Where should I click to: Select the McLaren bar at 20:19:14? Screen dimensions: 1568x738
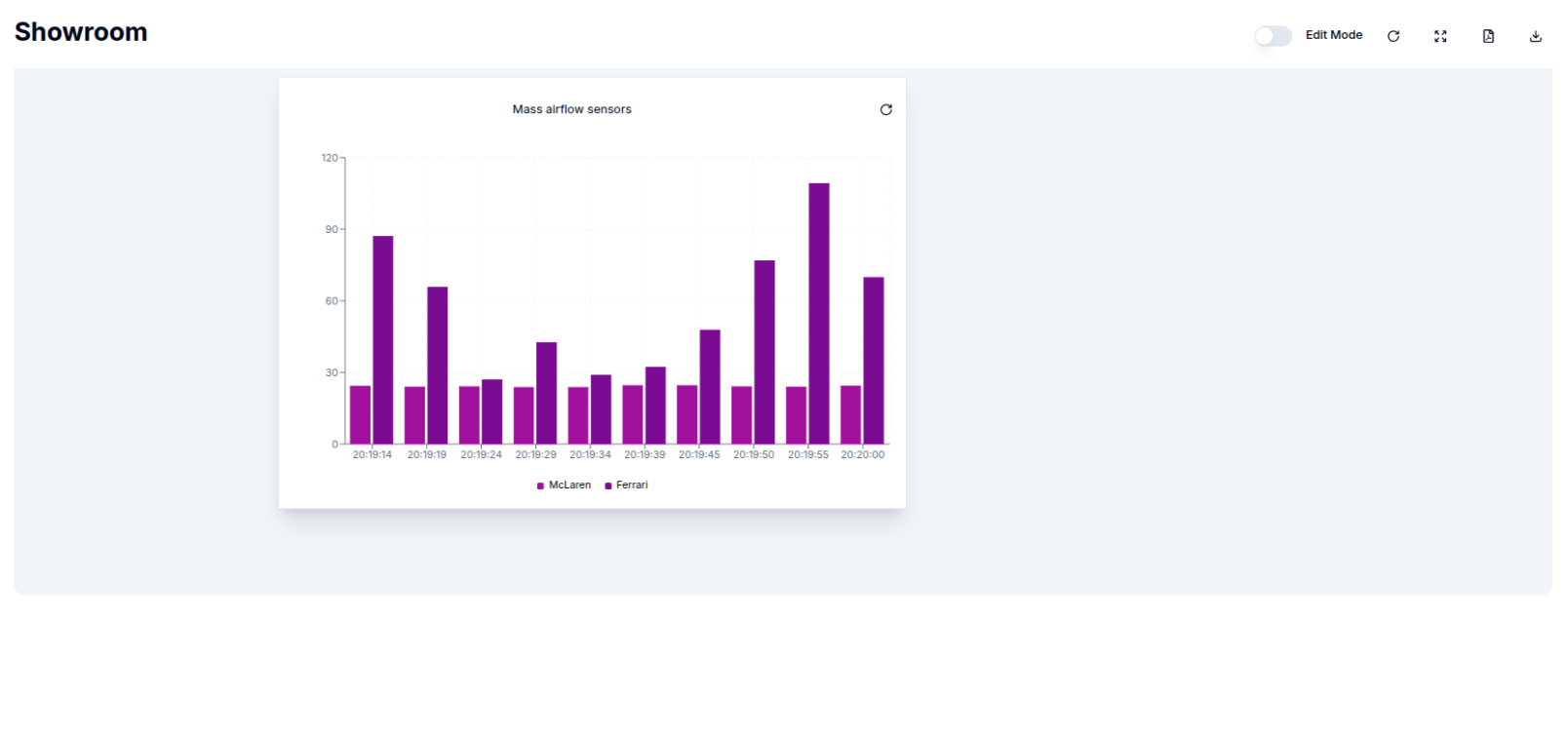coord(361,415)
